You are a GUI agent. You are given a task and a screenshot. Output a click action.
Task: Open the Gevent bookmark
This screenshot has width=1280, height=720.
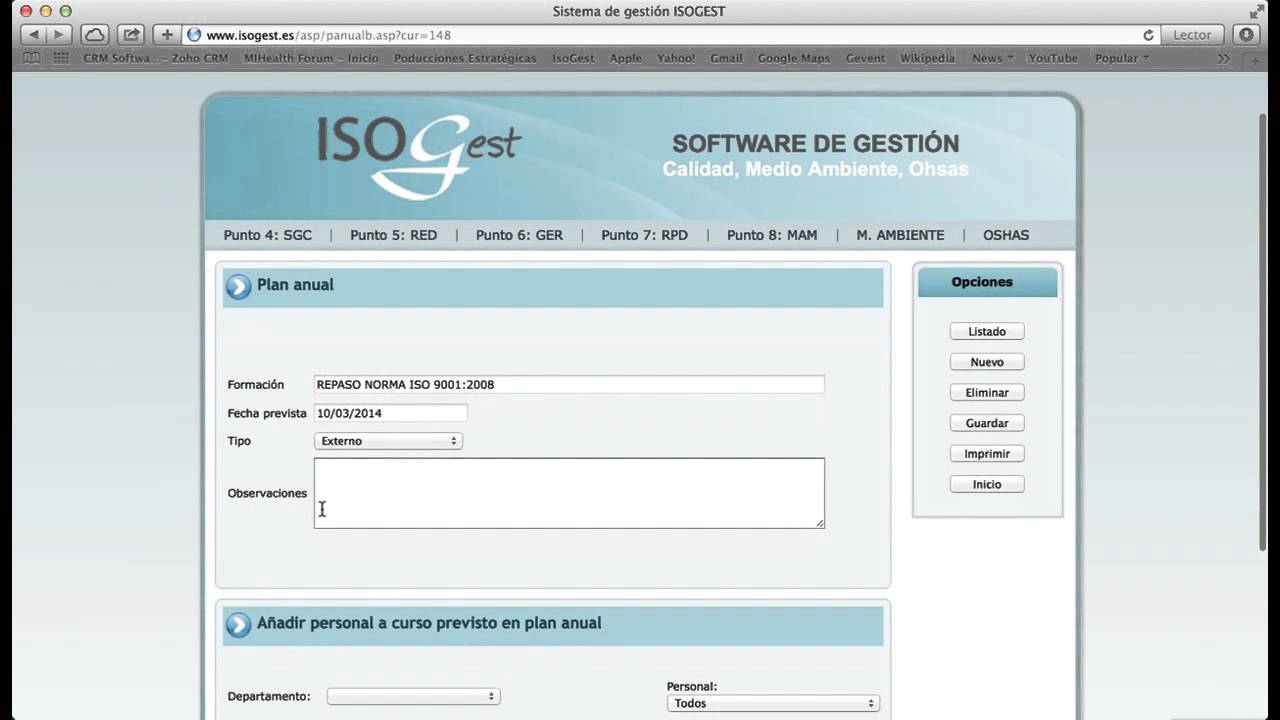coord(865,58)
